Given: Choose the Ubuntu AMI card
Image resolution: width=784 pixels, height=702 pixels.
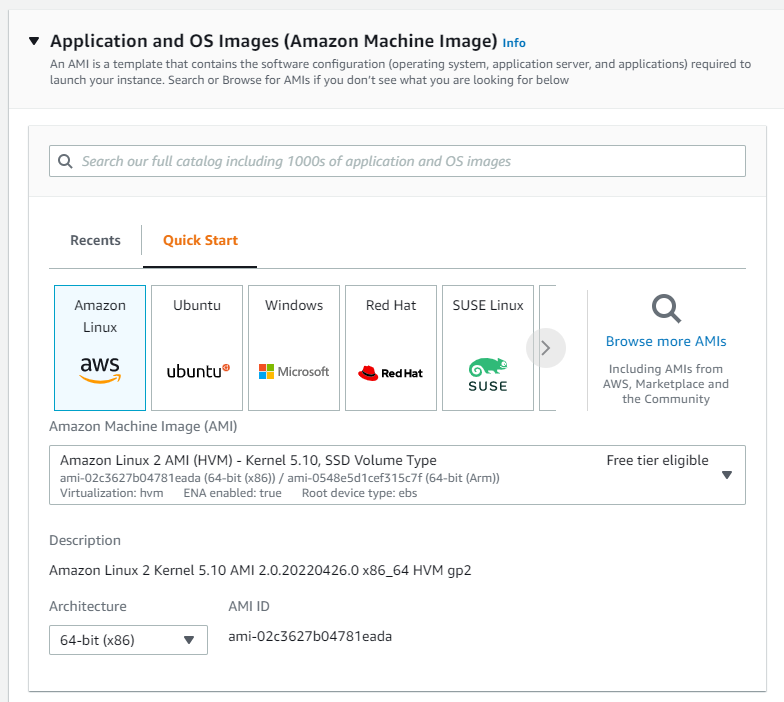Looking at the screenshot, I should pyautogui.click(x=197, y=348).
